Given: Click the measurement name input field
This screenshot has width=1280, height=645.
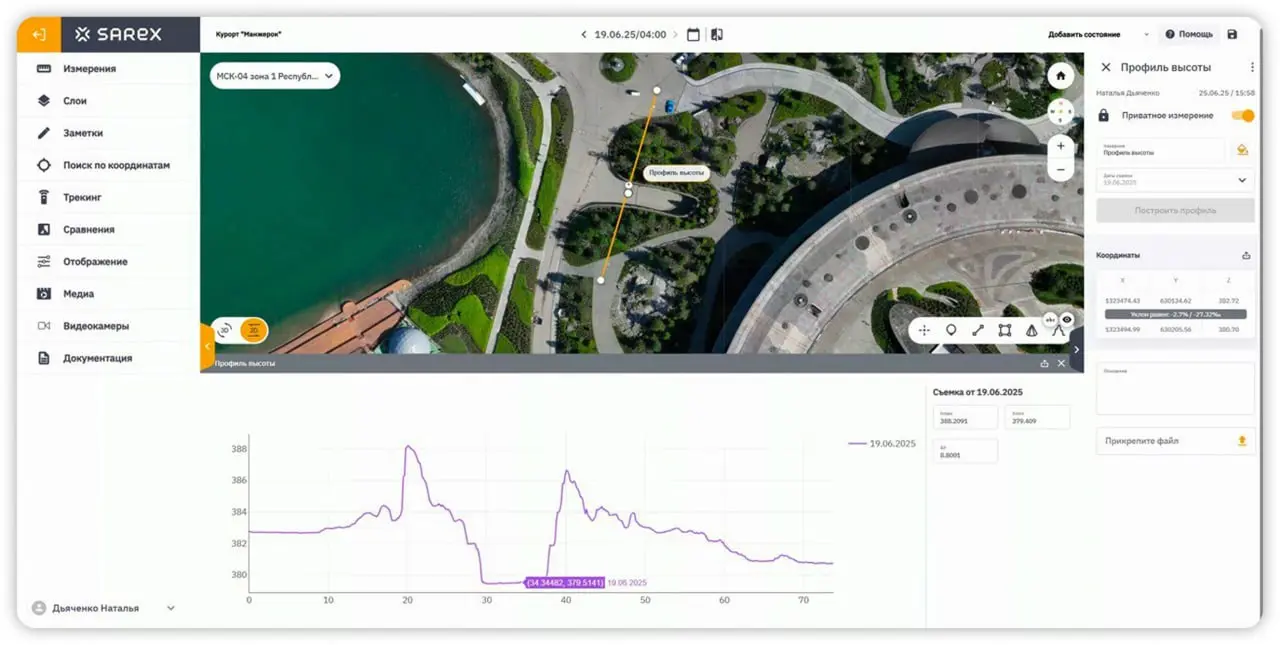Looking at the screenshot, I should [x=1160, y=150].
